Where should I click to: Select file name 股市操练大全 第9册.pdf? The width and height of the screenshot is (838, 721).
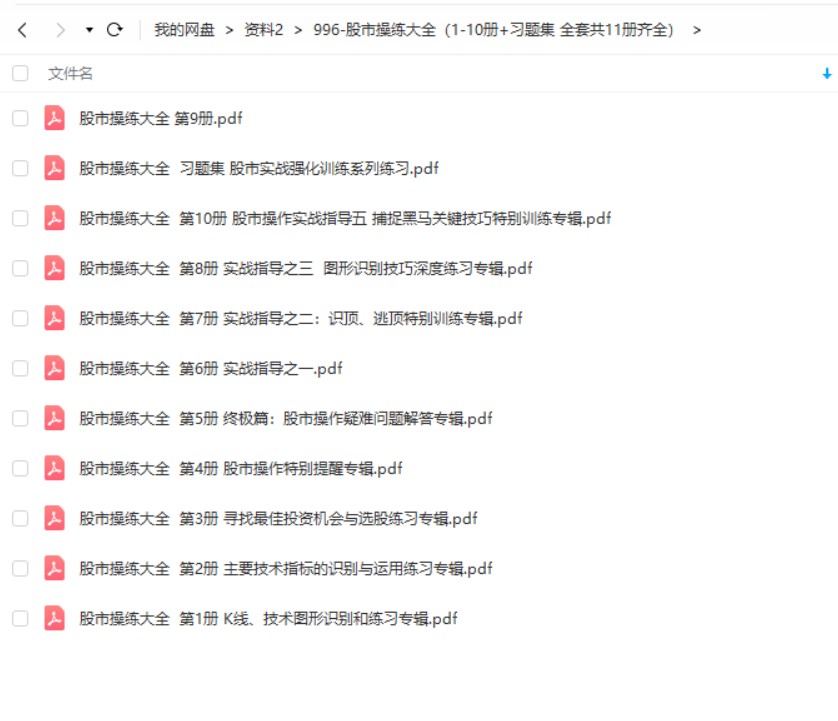pyautogui.click(x=161, y=118)
